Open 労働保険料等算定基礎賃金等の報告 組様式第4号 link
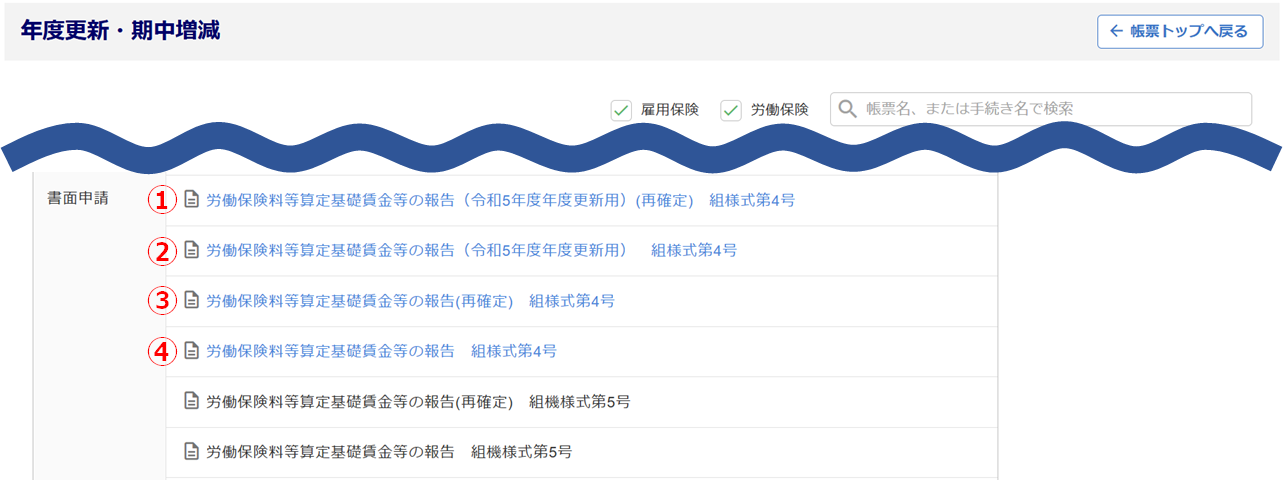1283x480 pixels. tap(381, 350)
